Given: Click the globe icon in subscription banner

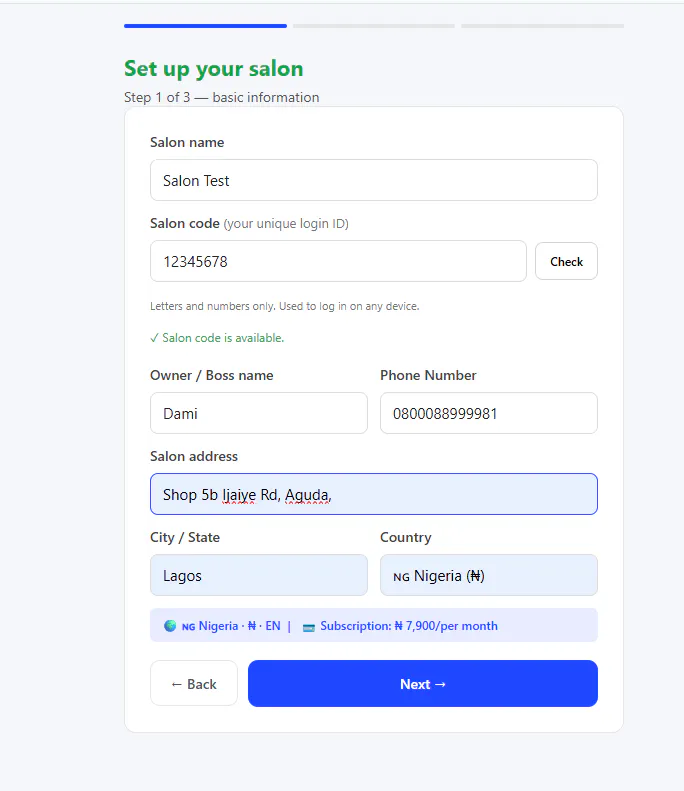Looking at the screenshot, I should click(170, 626).
